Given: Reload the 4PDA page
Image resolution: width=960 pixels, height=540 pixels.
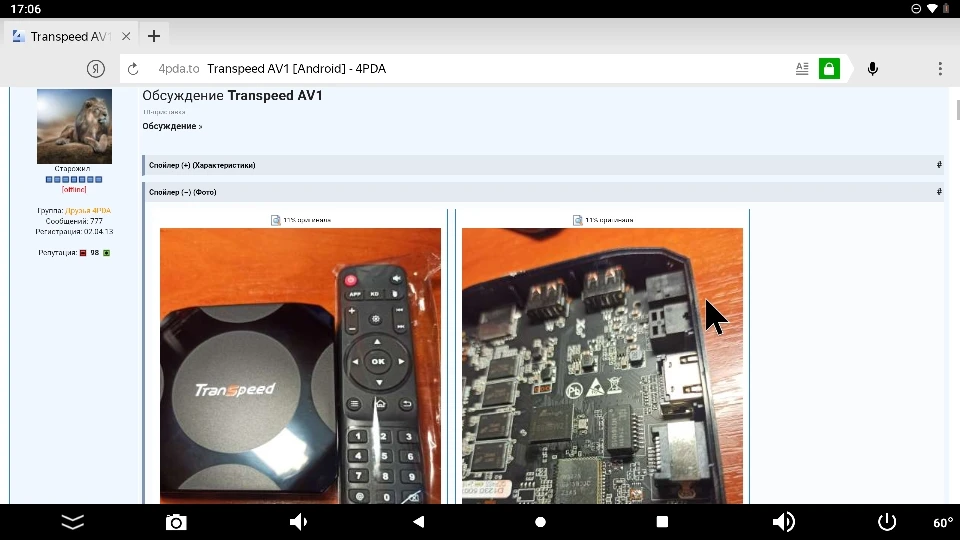Looking at the screenshot, I should click(x=133, y=69).
